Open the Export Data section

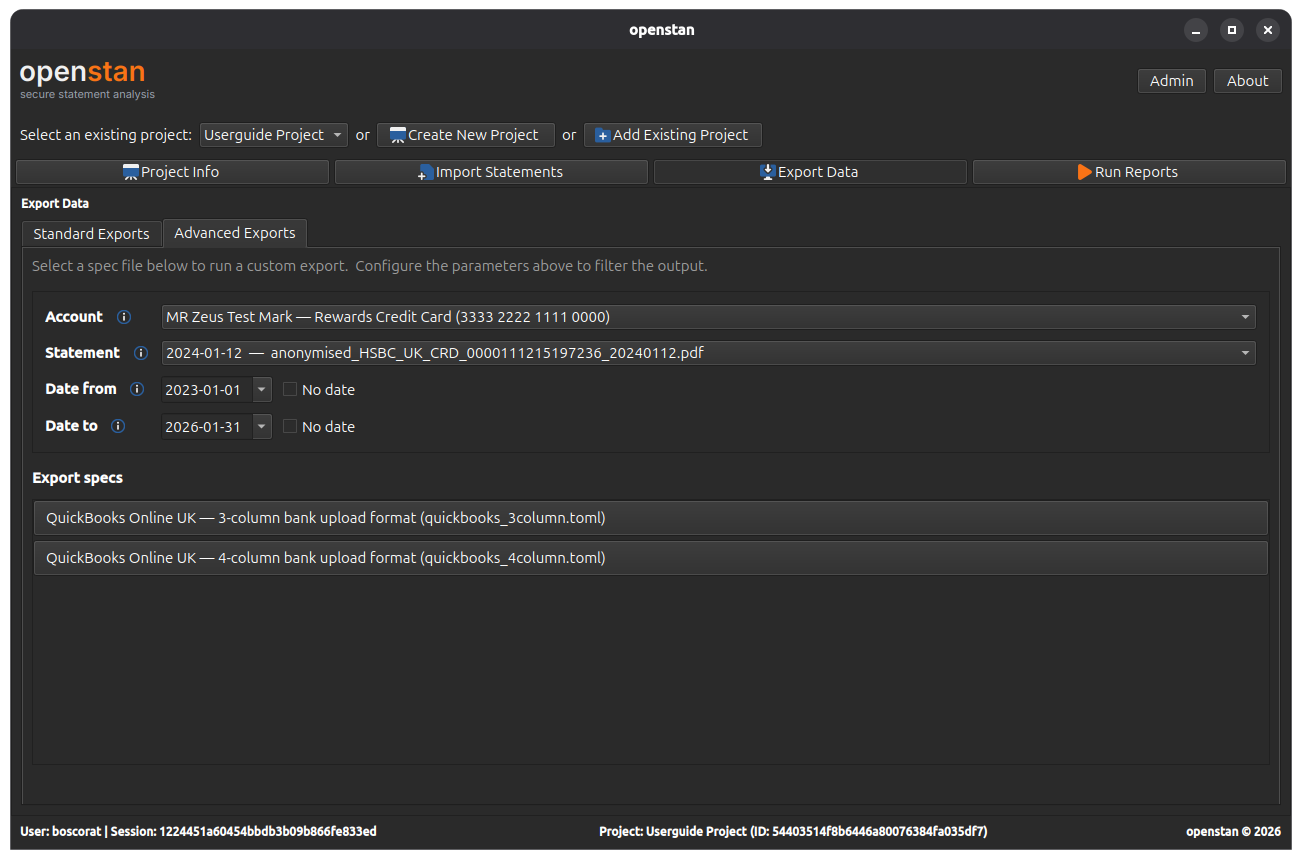coord(810,172)
